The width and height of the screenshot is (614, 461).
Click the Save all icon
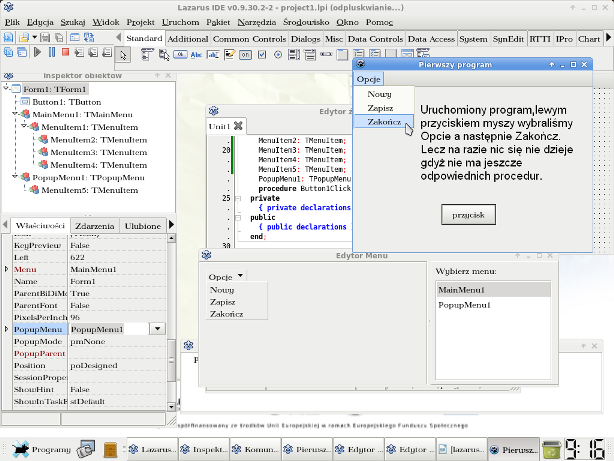pyautogui.click(x=59, y=38)
